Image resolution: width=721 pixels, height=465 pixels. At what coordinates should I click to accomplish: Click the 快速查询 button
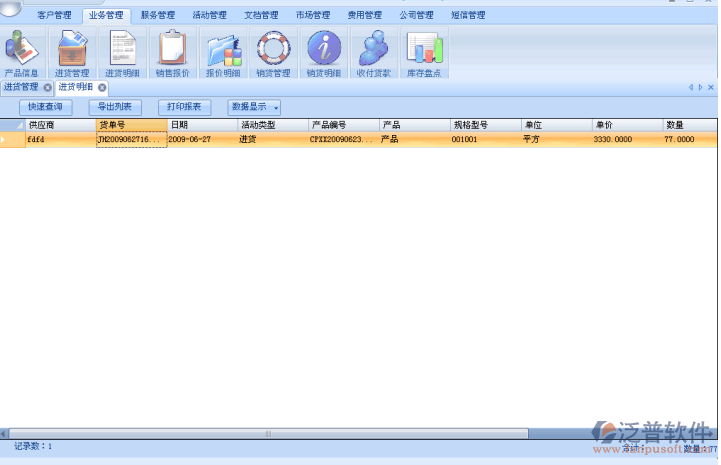tap(45, 107)
